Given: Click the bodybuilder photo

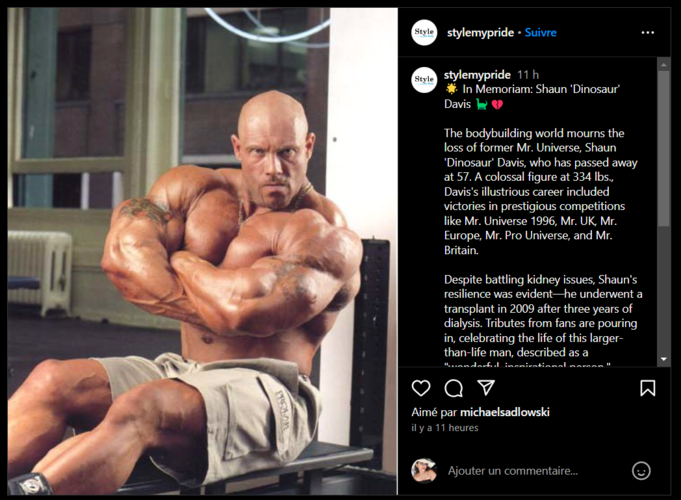Looking at the screenshot, I should click(x=202, y=251).
